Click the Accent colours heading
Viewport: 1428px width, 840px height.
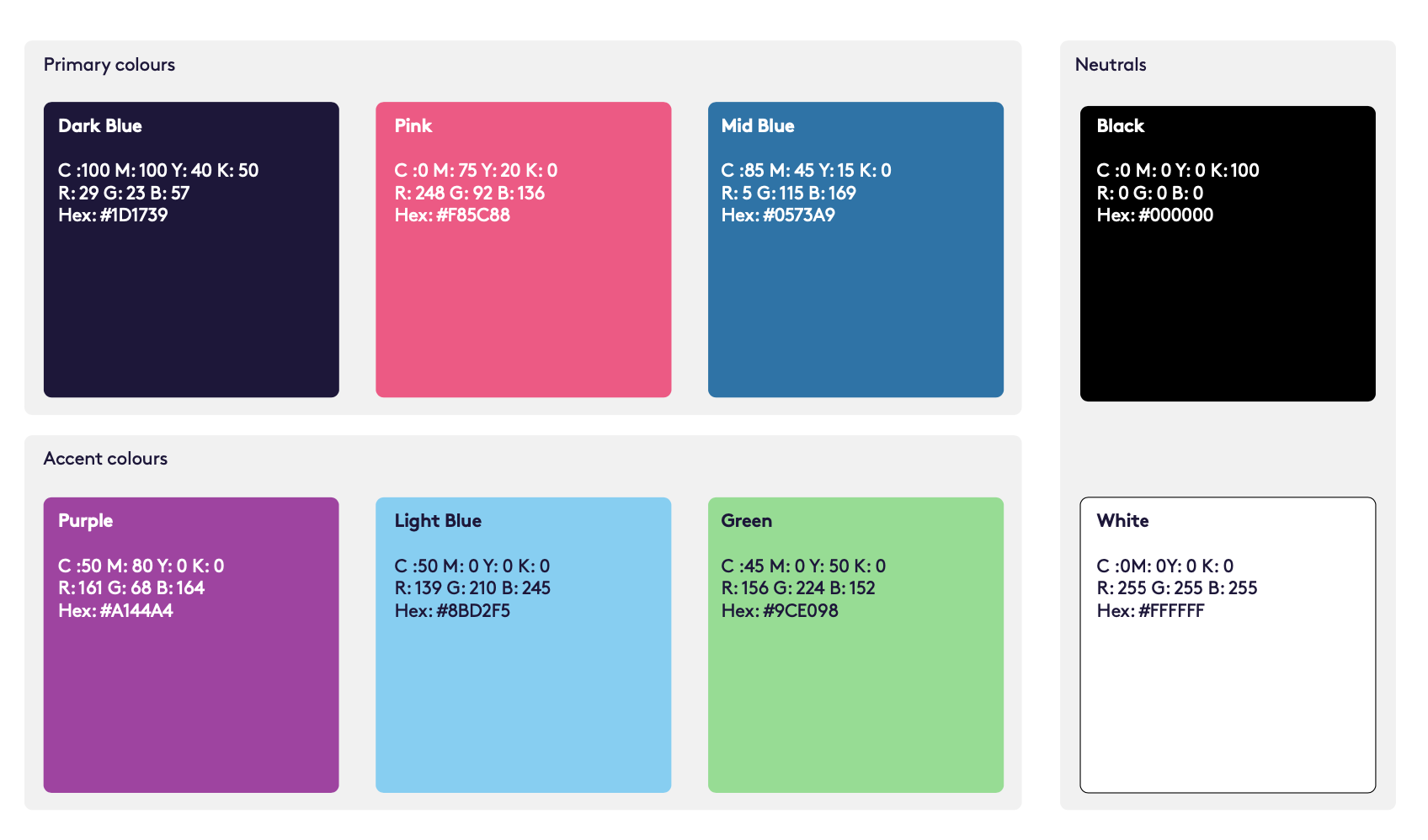point(105,459)
